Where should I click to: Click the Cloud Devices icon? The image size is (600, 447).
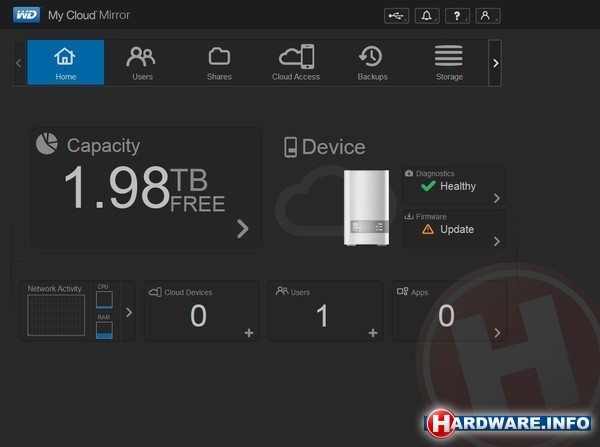(155, 292)
